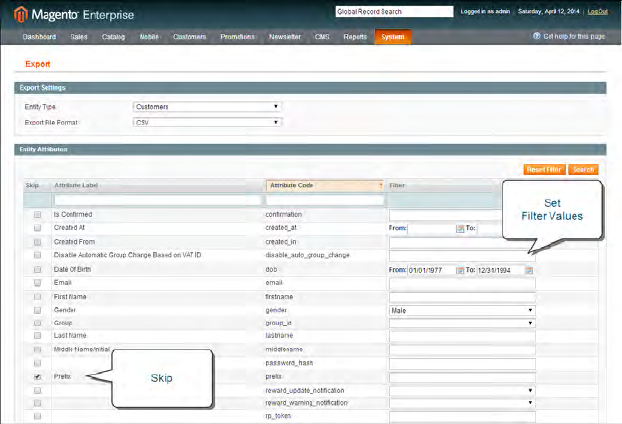The height and width of the screenshot is (424, 622).
Task: Toggle Skip checkbox for Created At
Action: (37, 228)
